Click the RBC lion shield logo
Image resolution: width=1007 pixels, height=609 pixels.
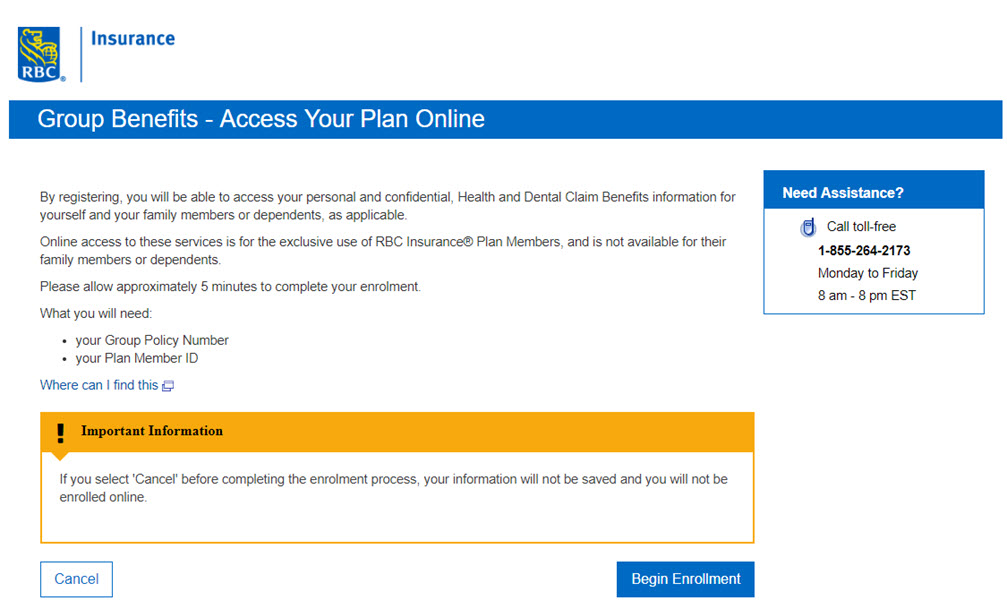pyautogui.click(x=40, y=55)
